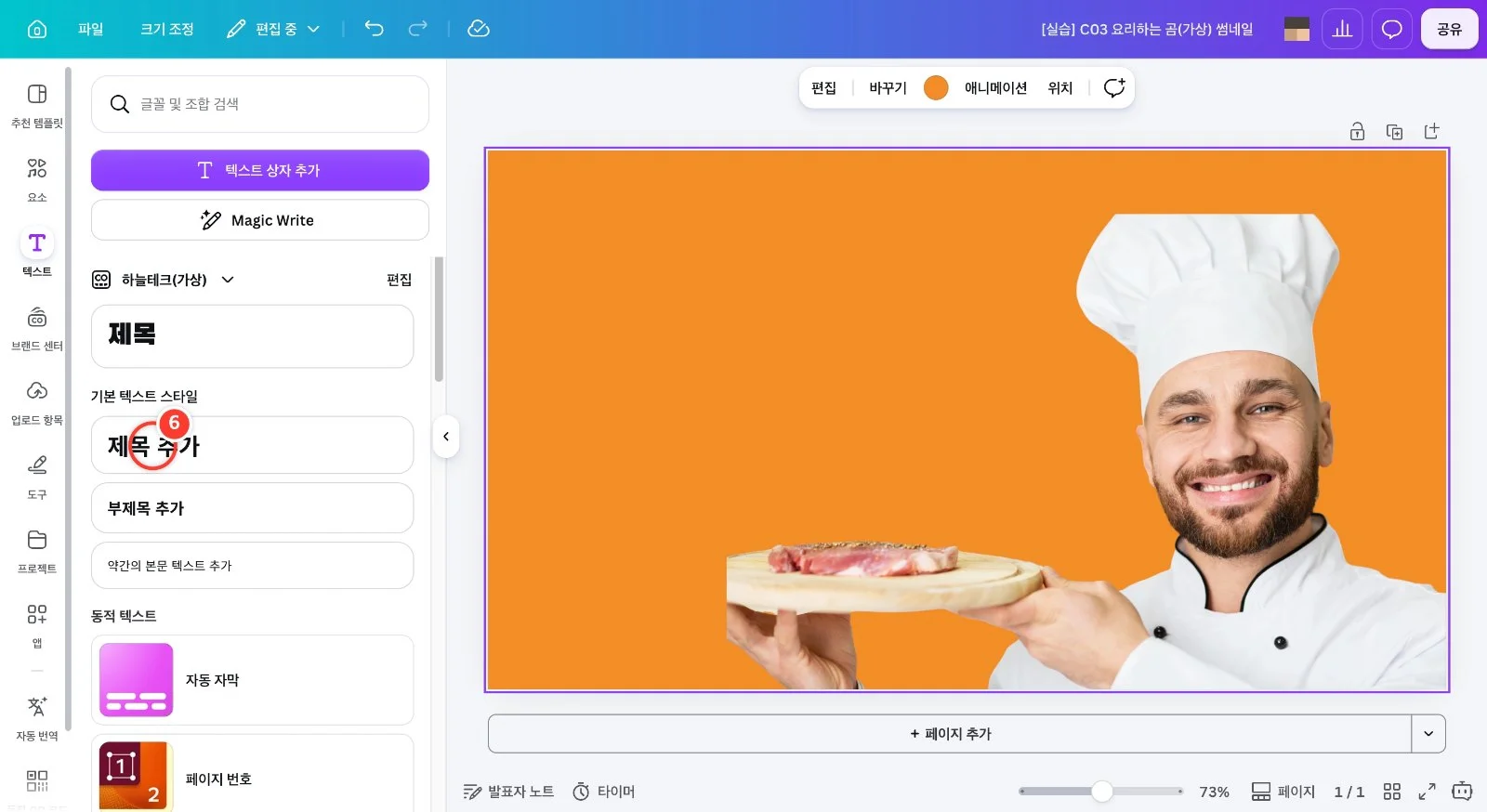This screenshot has width=1487, height=812.
Task: Open the 업로드 항목 panel
Action: click(37, 403)
